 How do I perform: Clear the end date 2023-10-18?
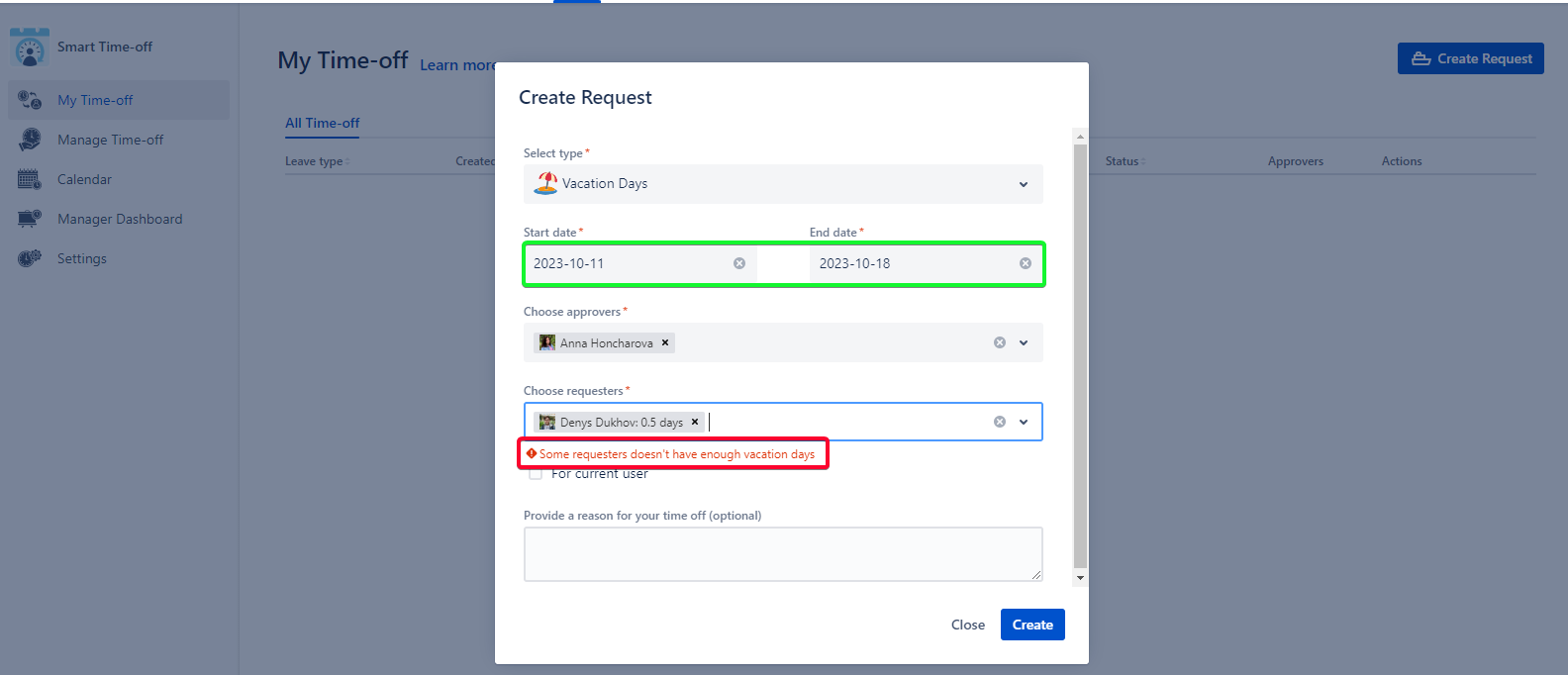click(1026, 263)
